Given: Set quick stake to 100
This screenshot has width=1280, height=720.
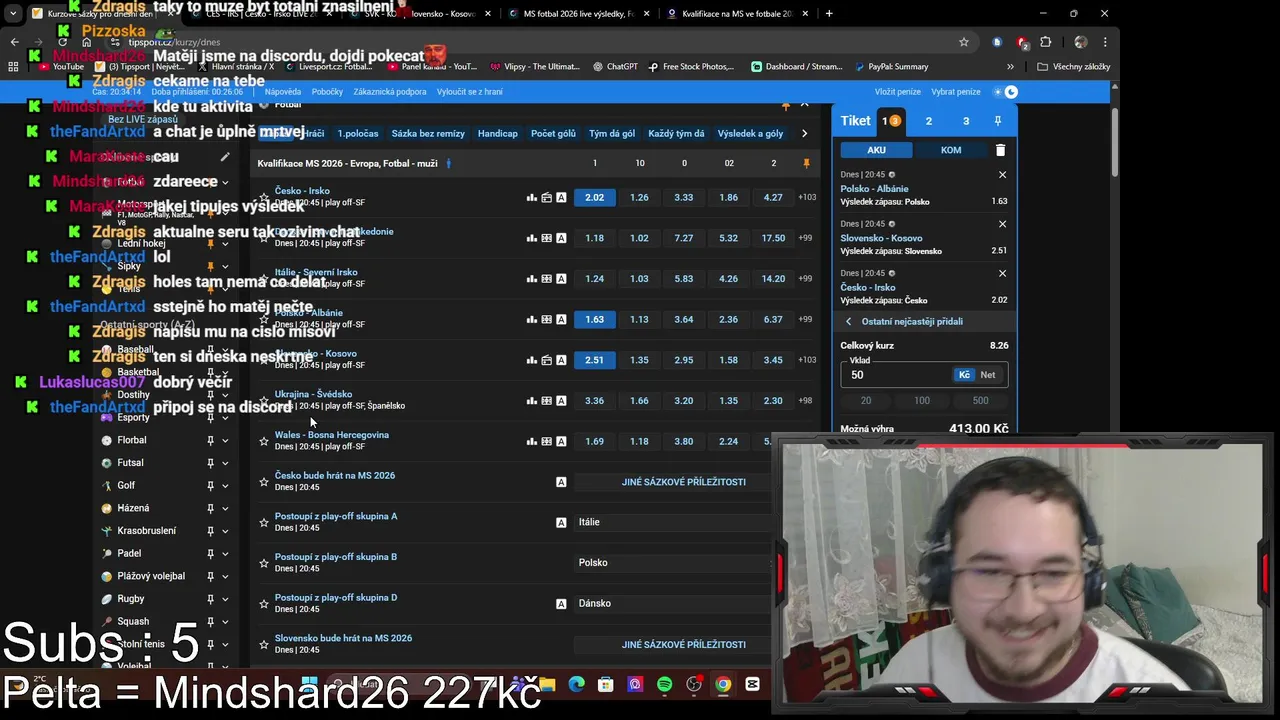Looking at the screenshot, I should point(922,401).
